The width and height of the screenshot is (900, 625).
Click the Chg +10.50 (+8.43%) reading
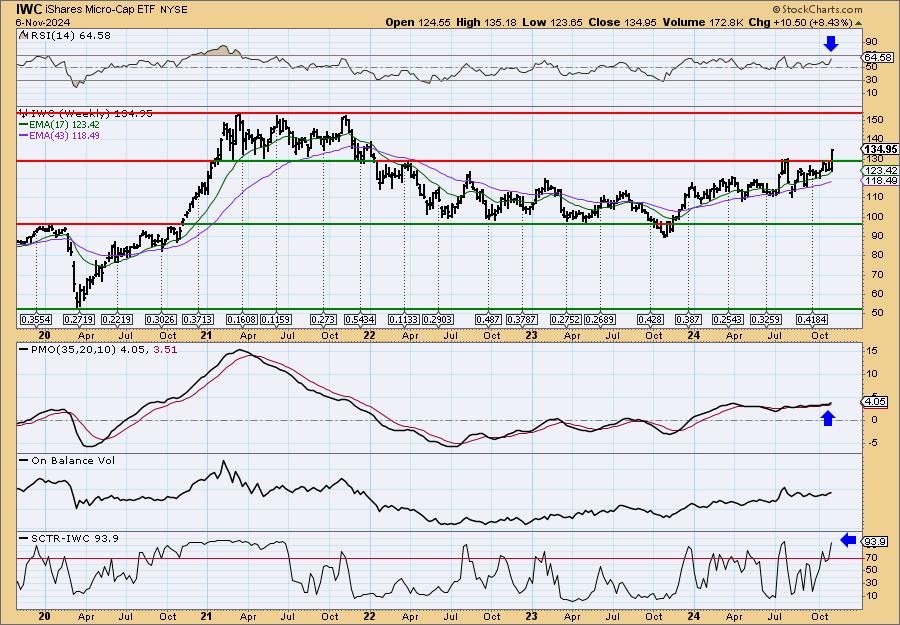tap(802, 22)
